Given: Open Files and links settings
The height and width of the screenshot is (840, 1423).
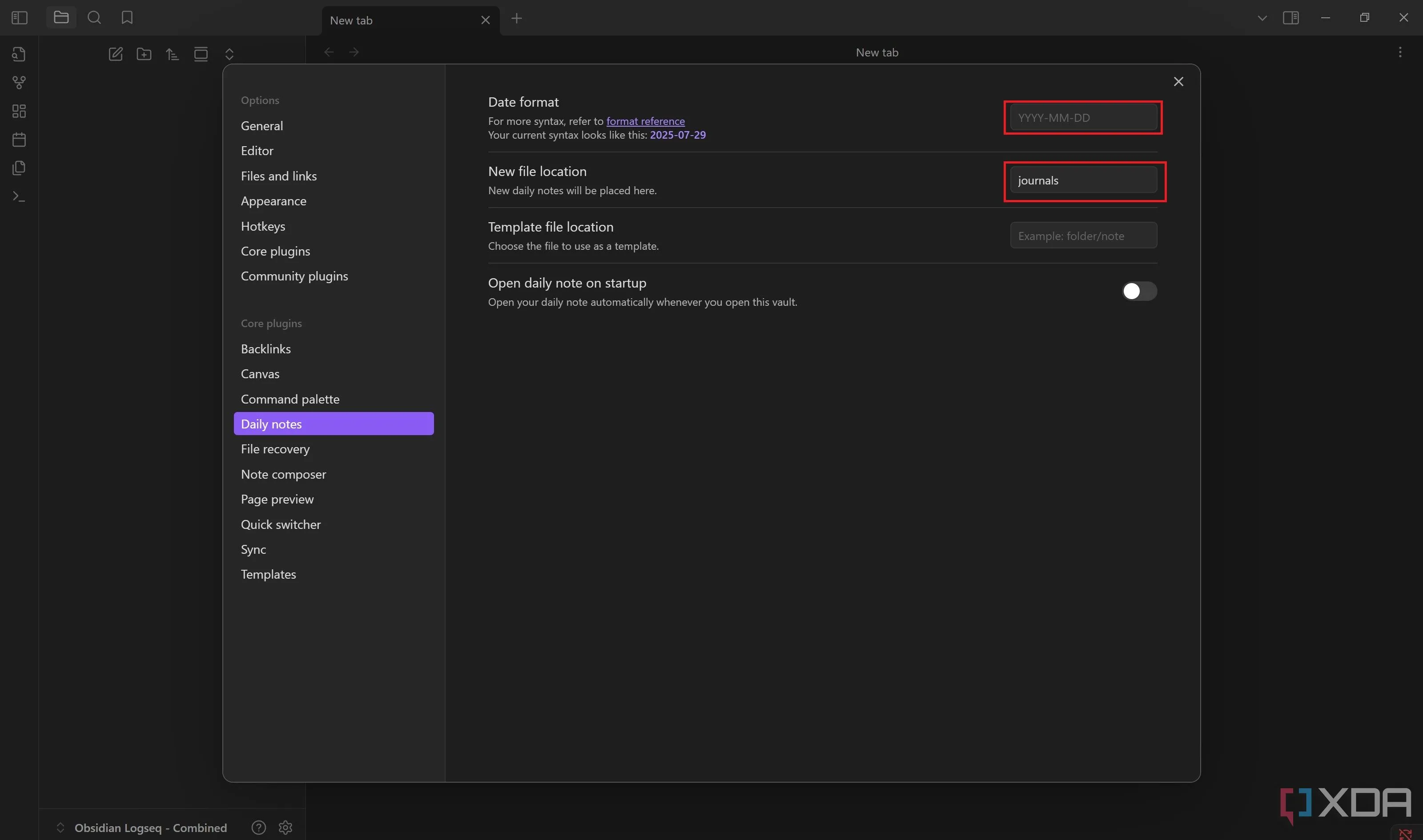Looking at the screenshot, I should click(x=334, y=176).
